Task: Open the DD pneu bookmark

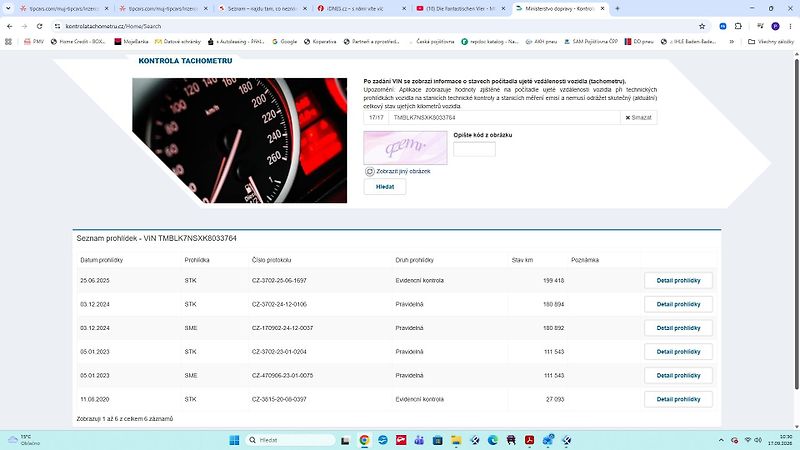Action: click(639, 41)
